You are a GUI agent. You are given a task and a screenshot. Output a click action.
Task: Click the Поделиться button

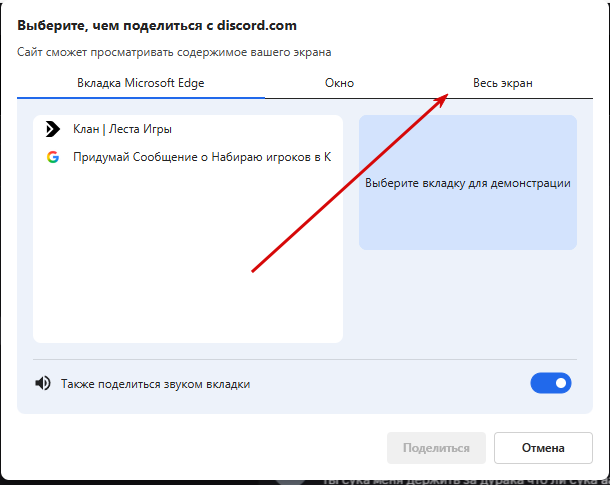click(436, 448)
